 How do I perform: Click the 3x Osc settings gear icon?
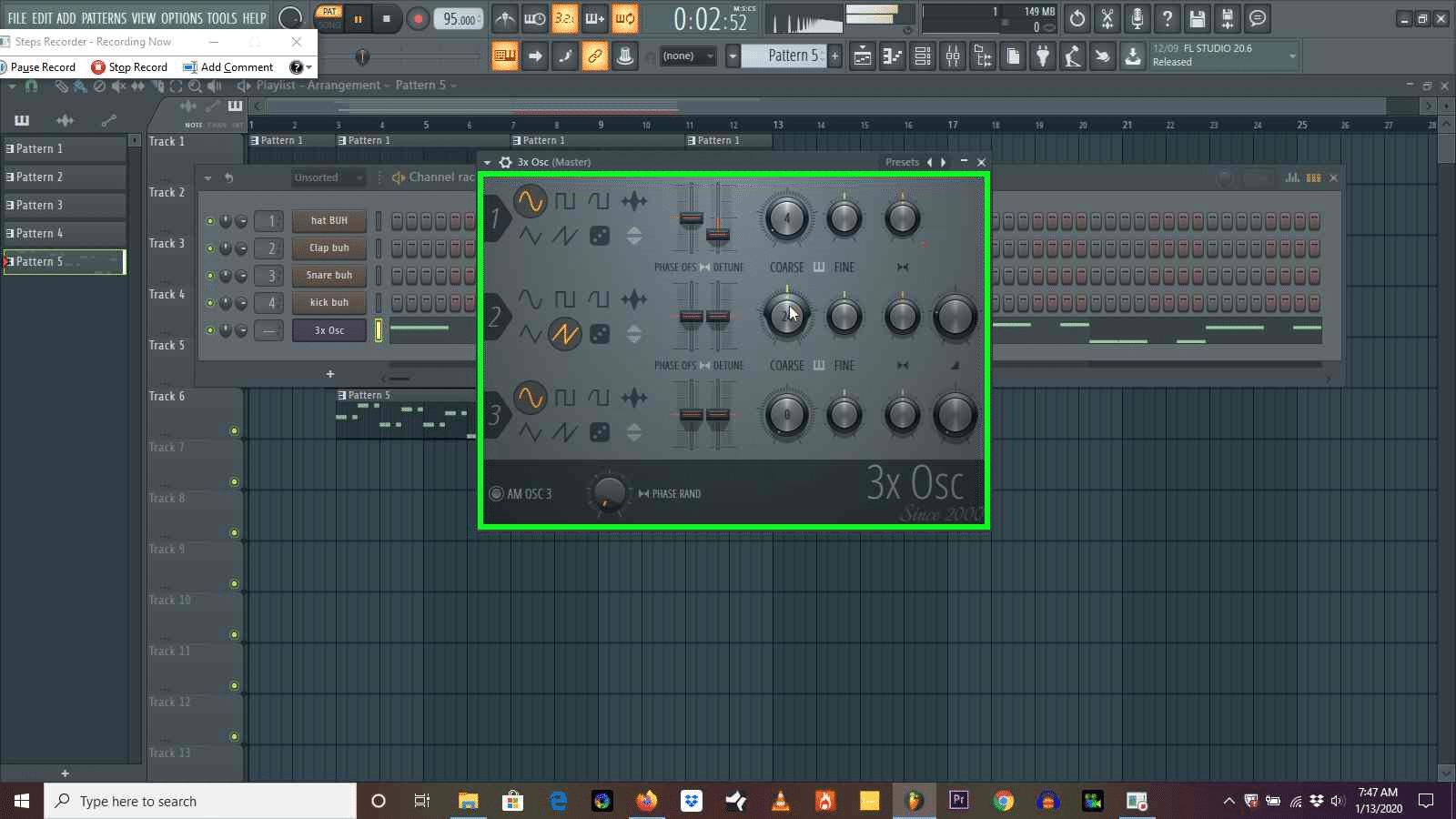505,162
